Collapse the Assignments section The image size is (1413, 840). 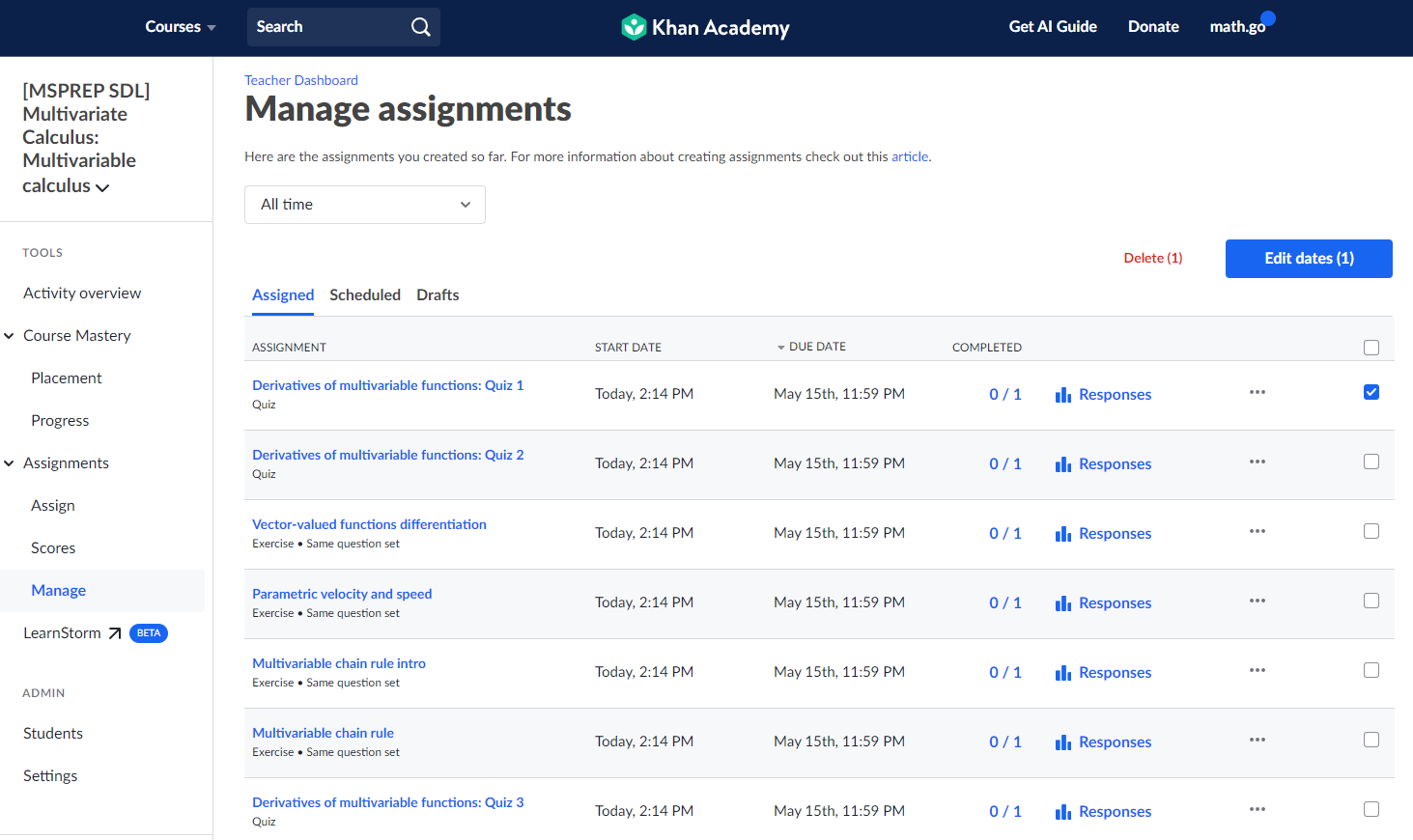9,463
